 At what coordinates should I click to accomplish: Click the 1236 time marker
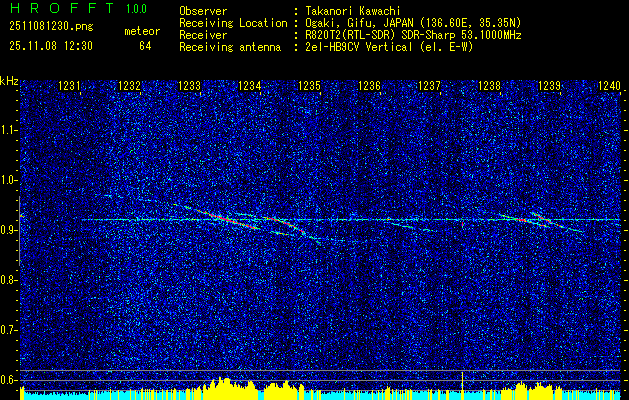tap(369, 86)
